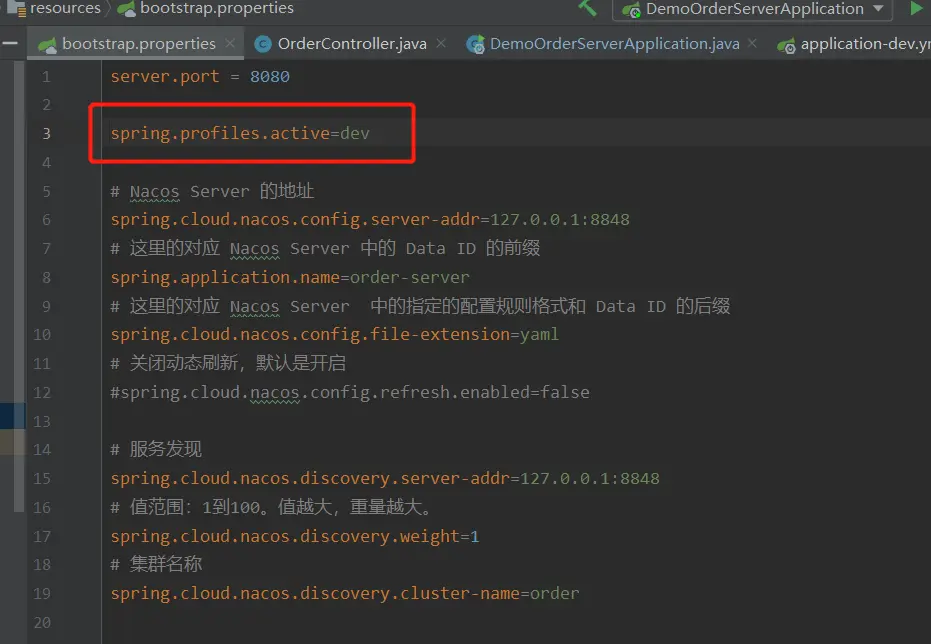The height and width of the screenshot is (644, 931).
Task: Click the Build project hammer icon
Action: 588,8
